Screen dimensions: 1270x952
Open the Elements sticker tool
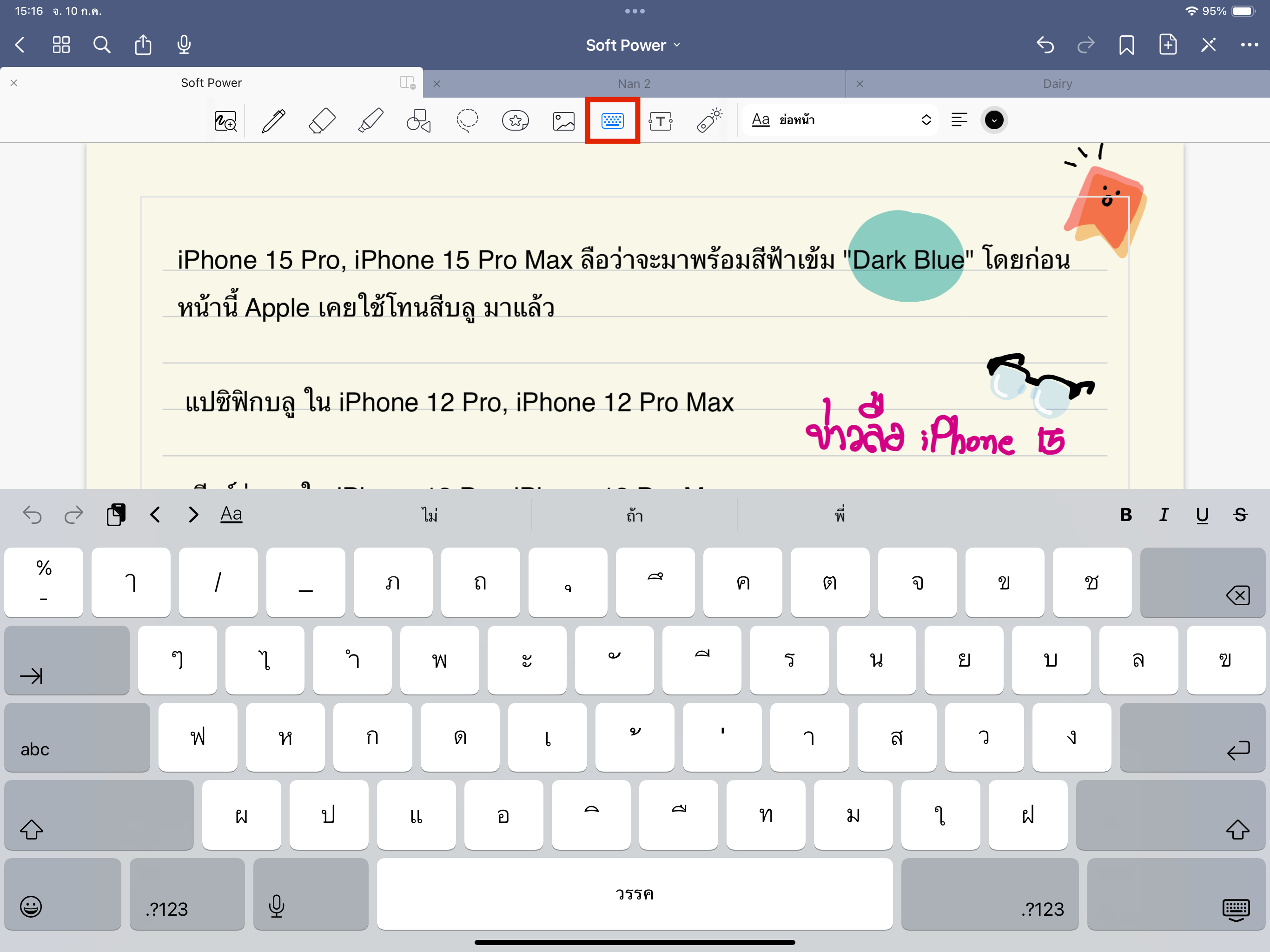(x=515, y=120)
